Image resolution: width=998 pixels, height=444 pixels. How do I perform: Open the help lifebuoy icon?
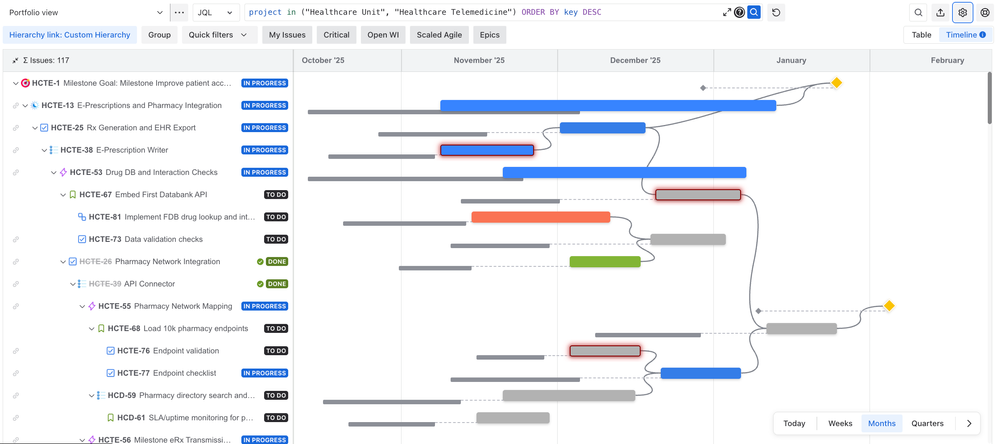985,12
